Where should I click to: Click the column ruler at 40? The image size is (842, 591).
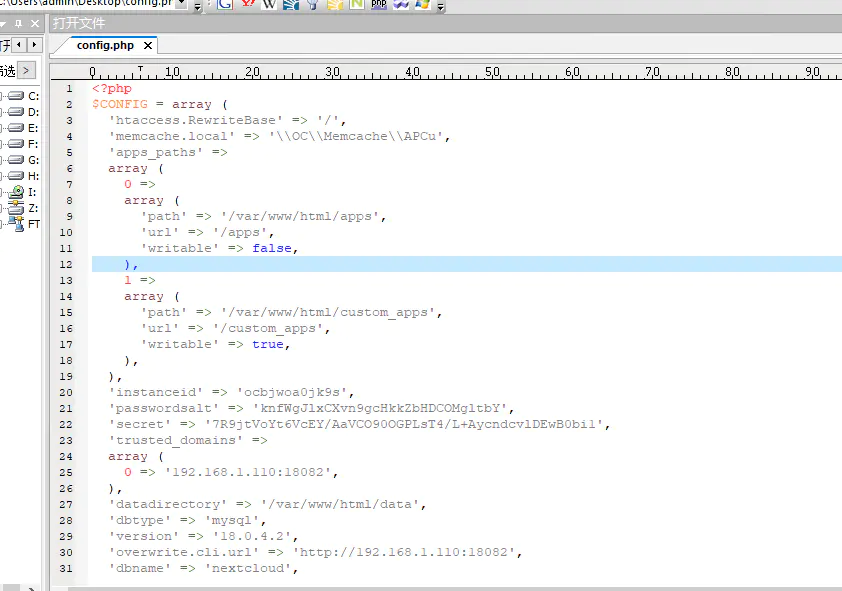pos(412,72)
